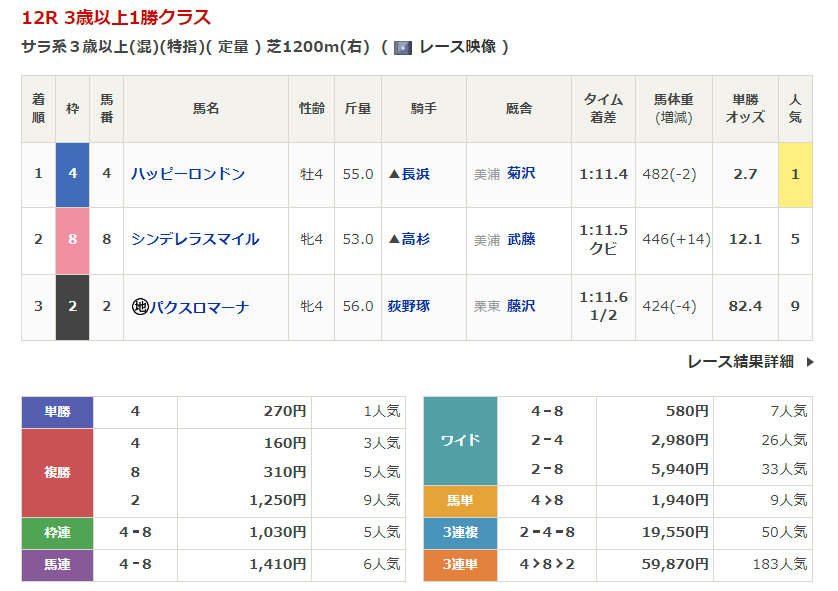Click the arrow next to レース結果詳細
This screenshot has height=591, width=838.
(809, 362)
